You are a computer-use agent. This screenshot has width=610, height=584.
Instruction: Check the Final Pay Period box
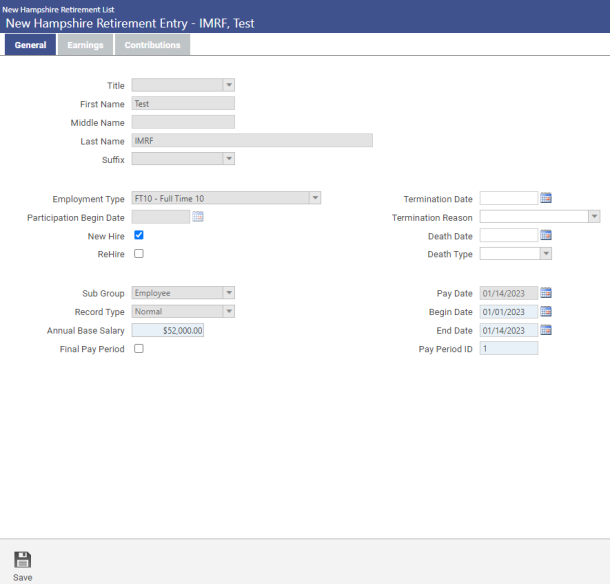point(139,348)
